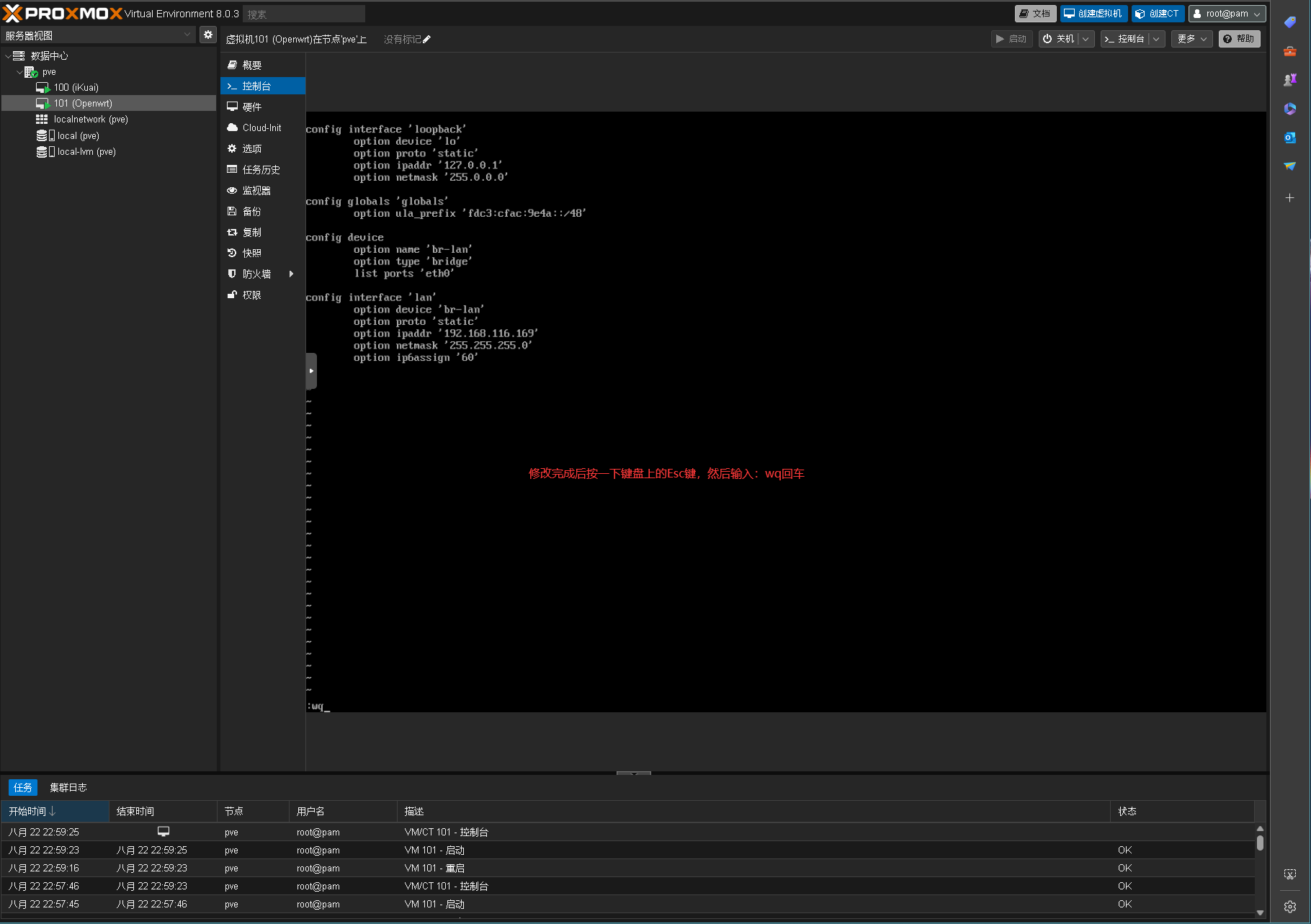The image size is (1311, 924).
Task: Click the gear icon beside server view selector
Action: point(208,35)
